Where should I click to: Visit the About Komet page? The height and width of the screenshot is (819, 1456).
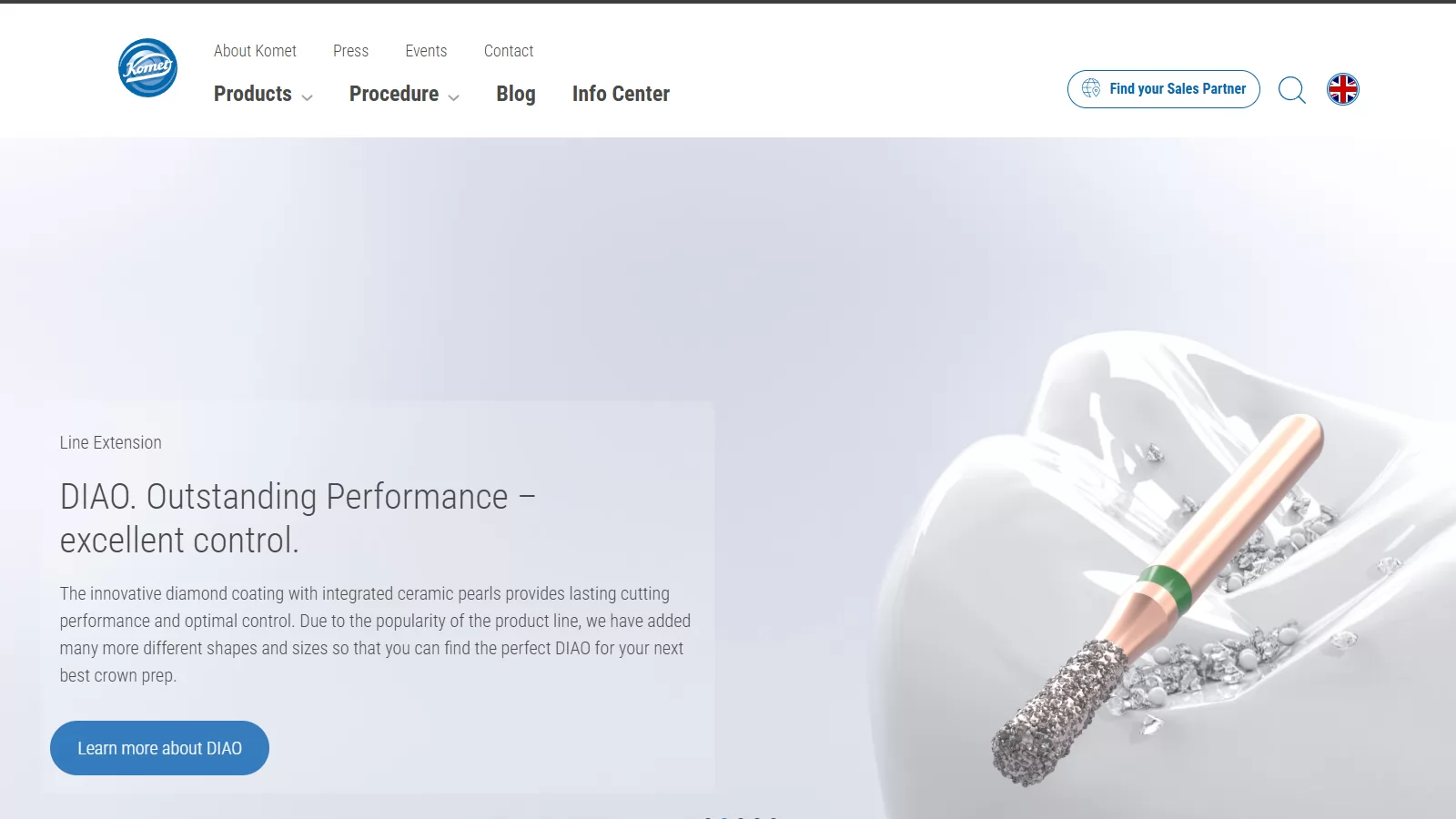[x=255, y=51]
